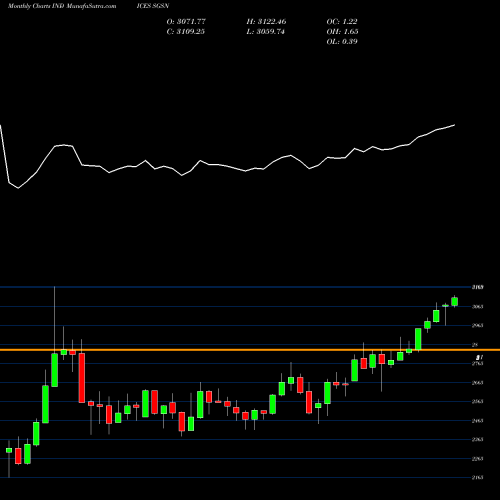Select the close value C: 3109.25
The image size is (500, 500).
point(186,32)
